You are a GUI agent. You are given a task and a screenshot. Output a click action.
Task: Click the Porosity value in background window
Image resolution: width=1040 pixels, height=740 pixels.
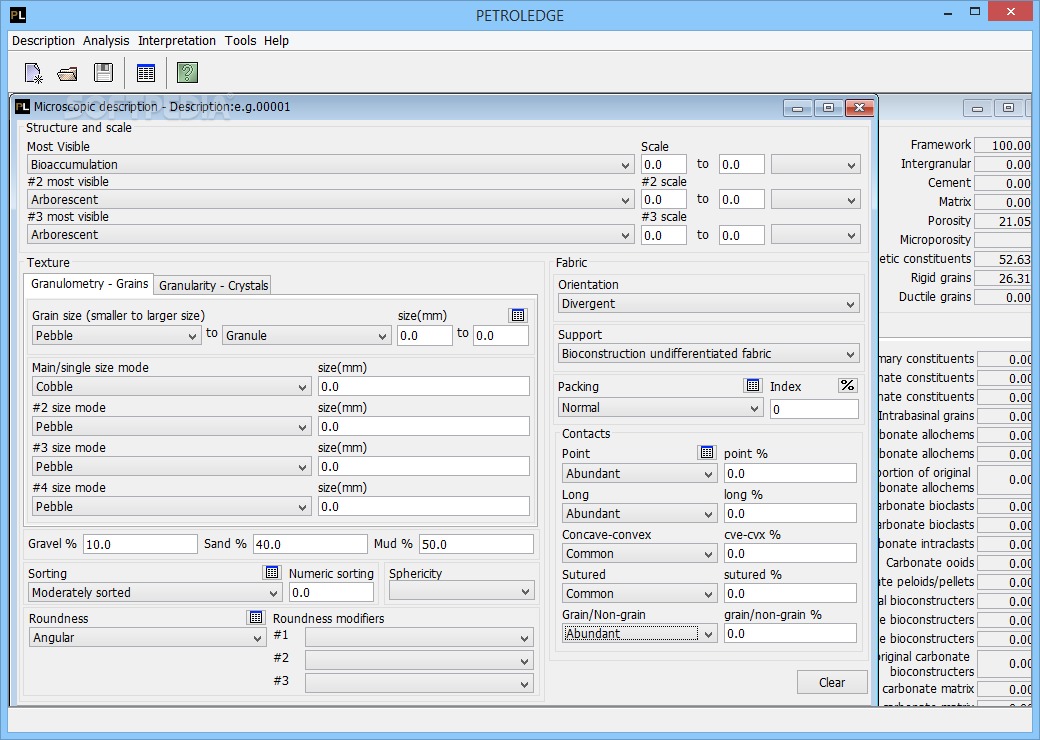(x=1003, y=221)
